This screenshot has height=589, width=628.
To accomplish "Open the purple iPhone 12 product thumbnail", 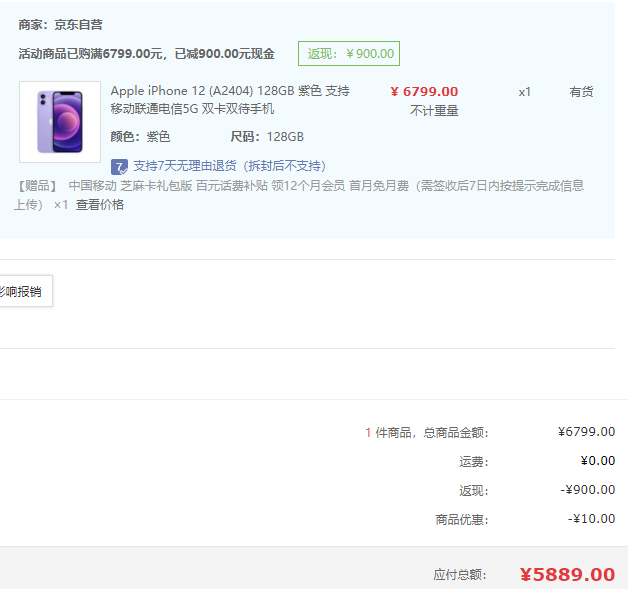I will click(x=60, y=122).
